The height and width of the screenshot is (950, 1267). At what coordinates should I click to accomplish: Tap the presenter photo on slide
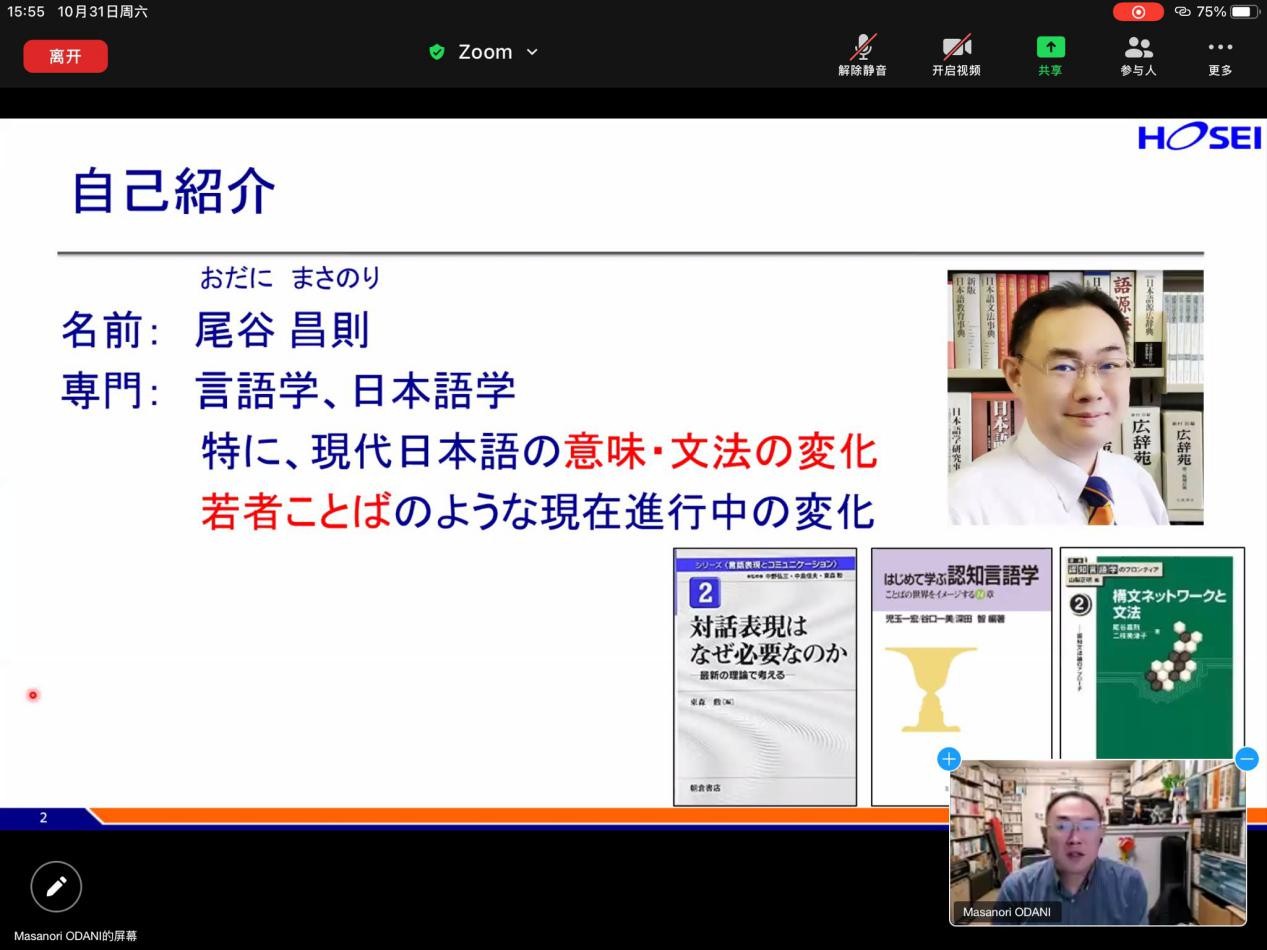click(1075, 397)
